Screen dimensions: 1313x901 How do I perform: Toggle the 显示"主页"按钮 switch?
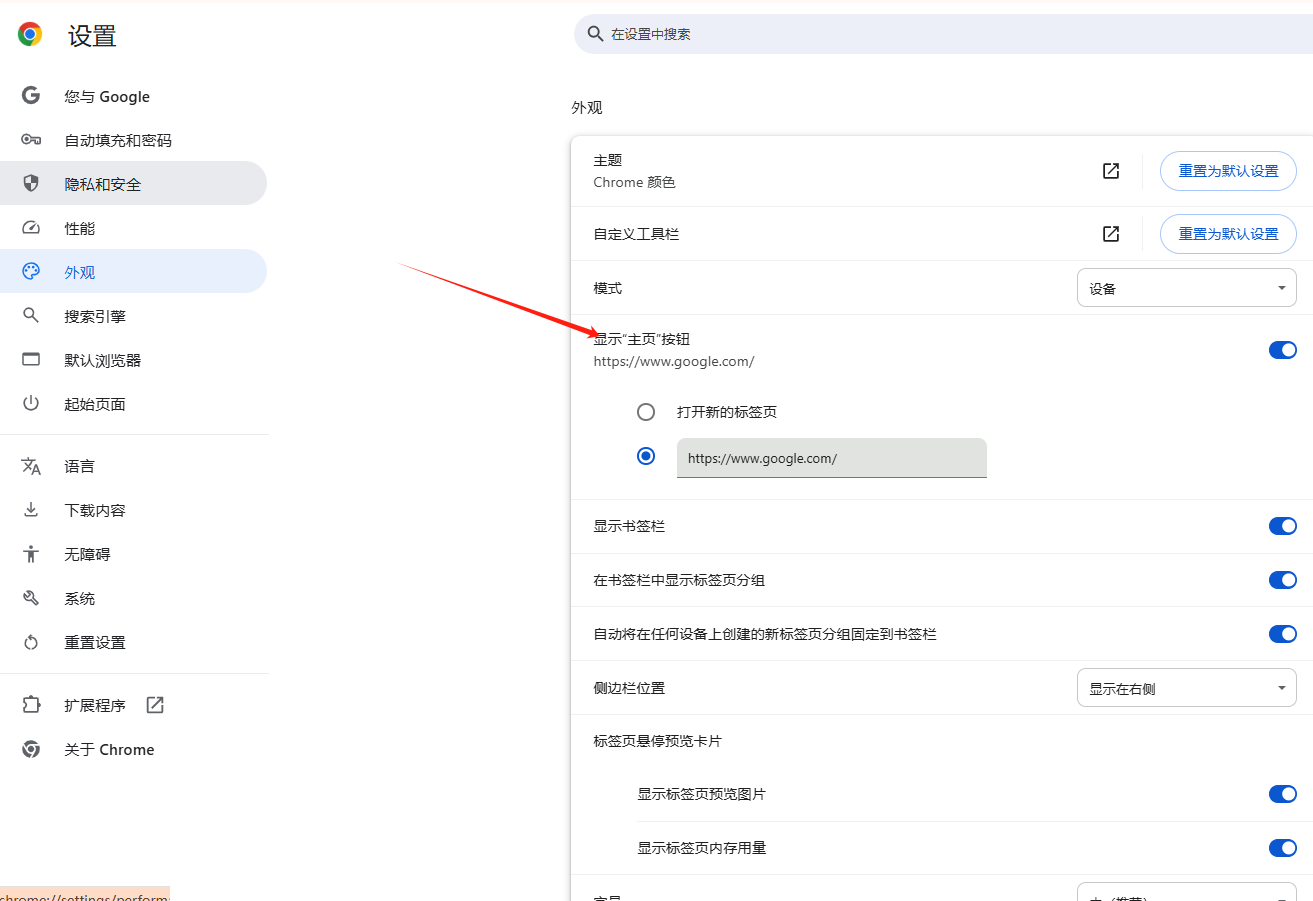[x=1283, y=350]
